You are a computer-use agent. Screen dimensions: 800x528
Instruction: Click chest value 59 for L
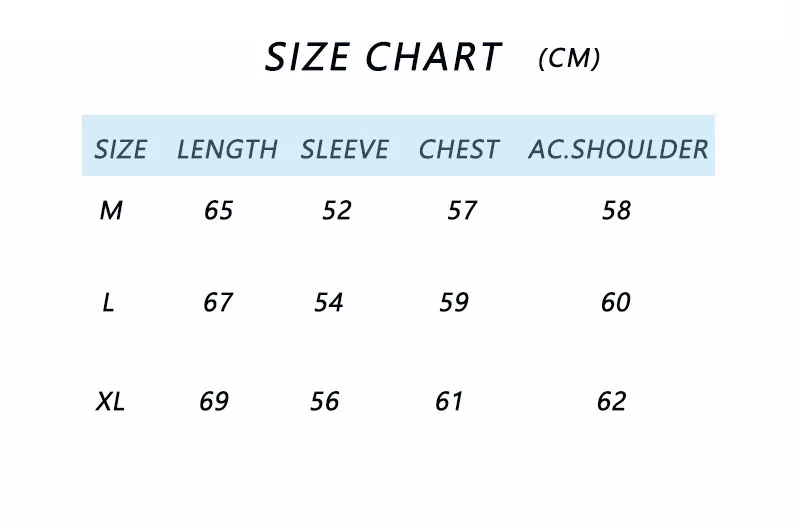point(454,303)
